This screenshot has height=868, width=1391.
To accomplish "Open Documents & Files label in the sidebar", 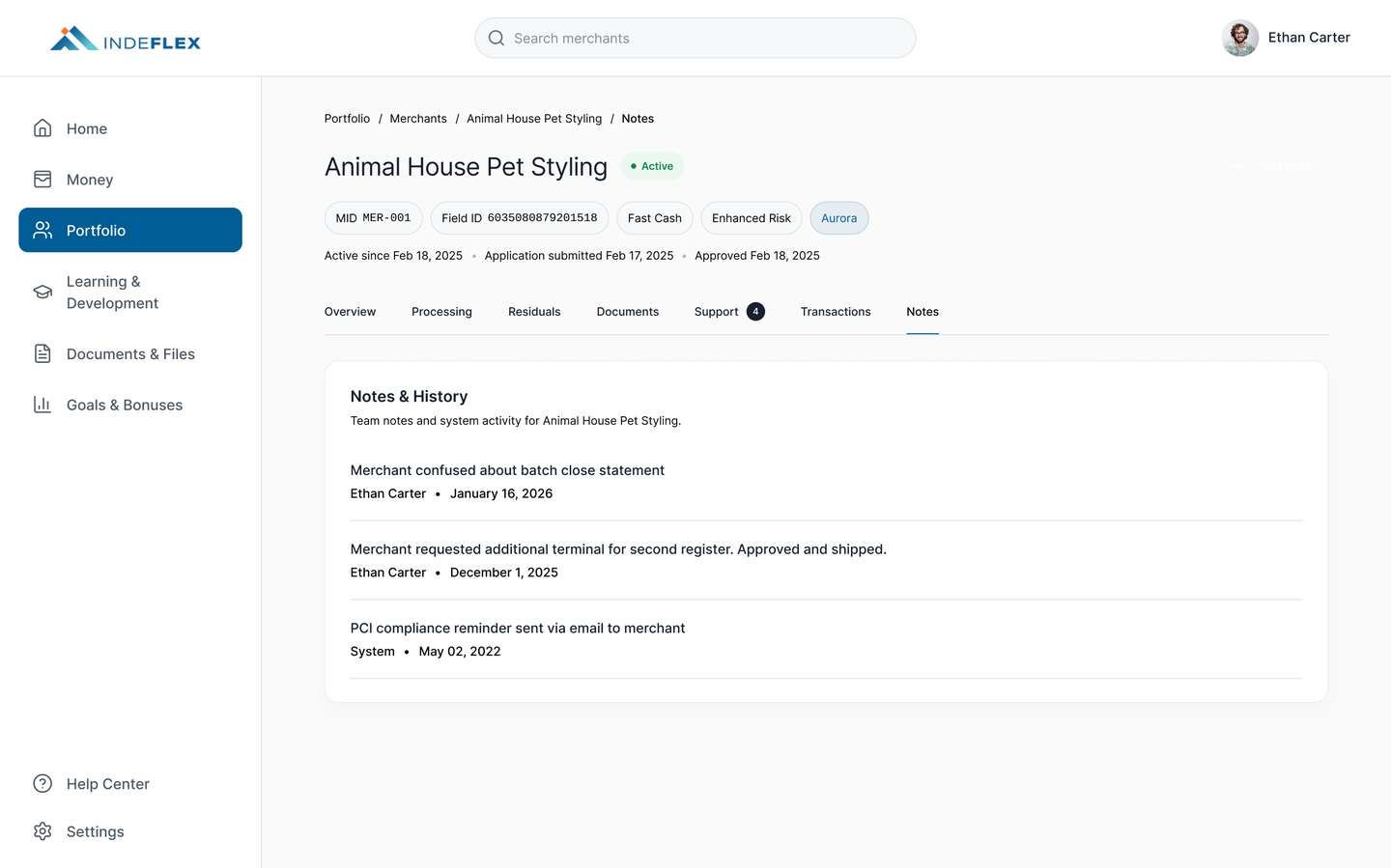I will pos(130,354).
